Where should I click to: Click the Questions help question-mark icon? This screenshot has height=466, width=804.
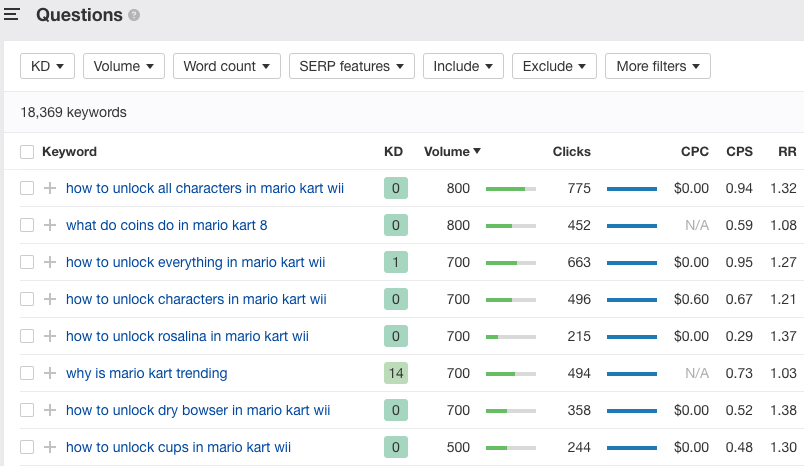pos(134,15)
